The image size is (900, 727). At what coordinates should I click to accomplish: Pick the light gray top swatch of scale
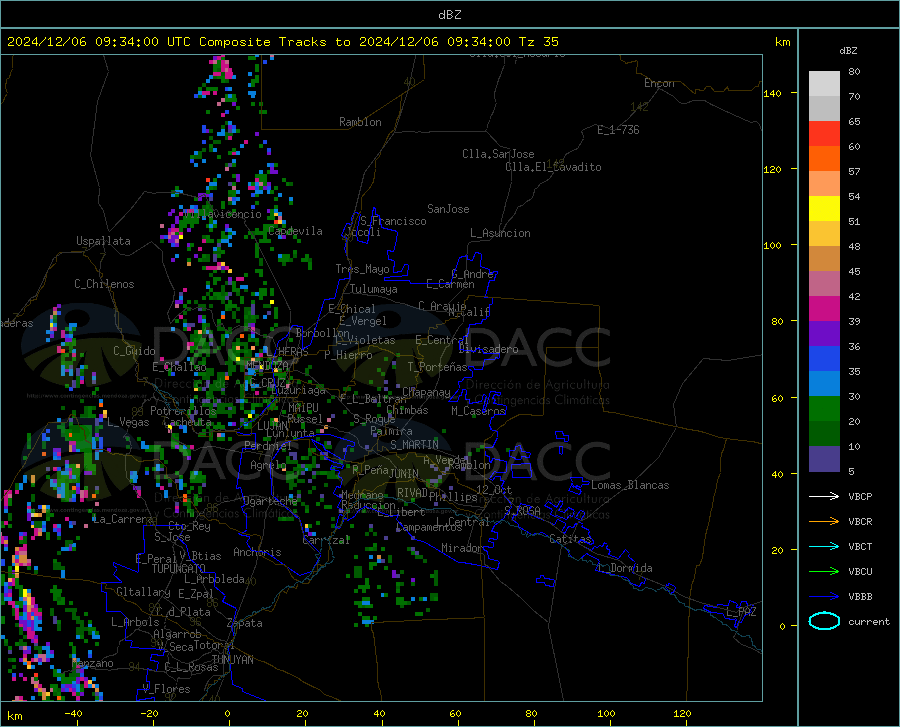(x=824, y=84)
